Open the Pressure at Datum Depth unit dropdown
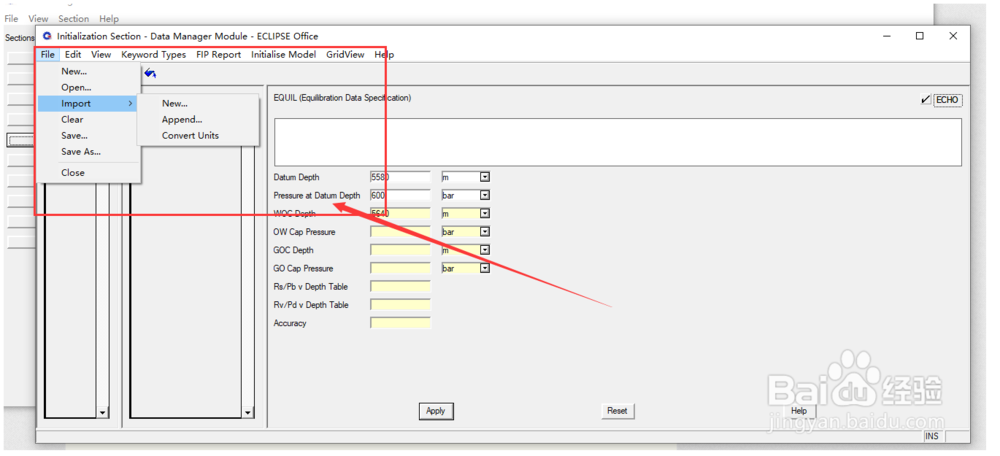The width and height of the screenshot is (1000, 456). (485, 195)
